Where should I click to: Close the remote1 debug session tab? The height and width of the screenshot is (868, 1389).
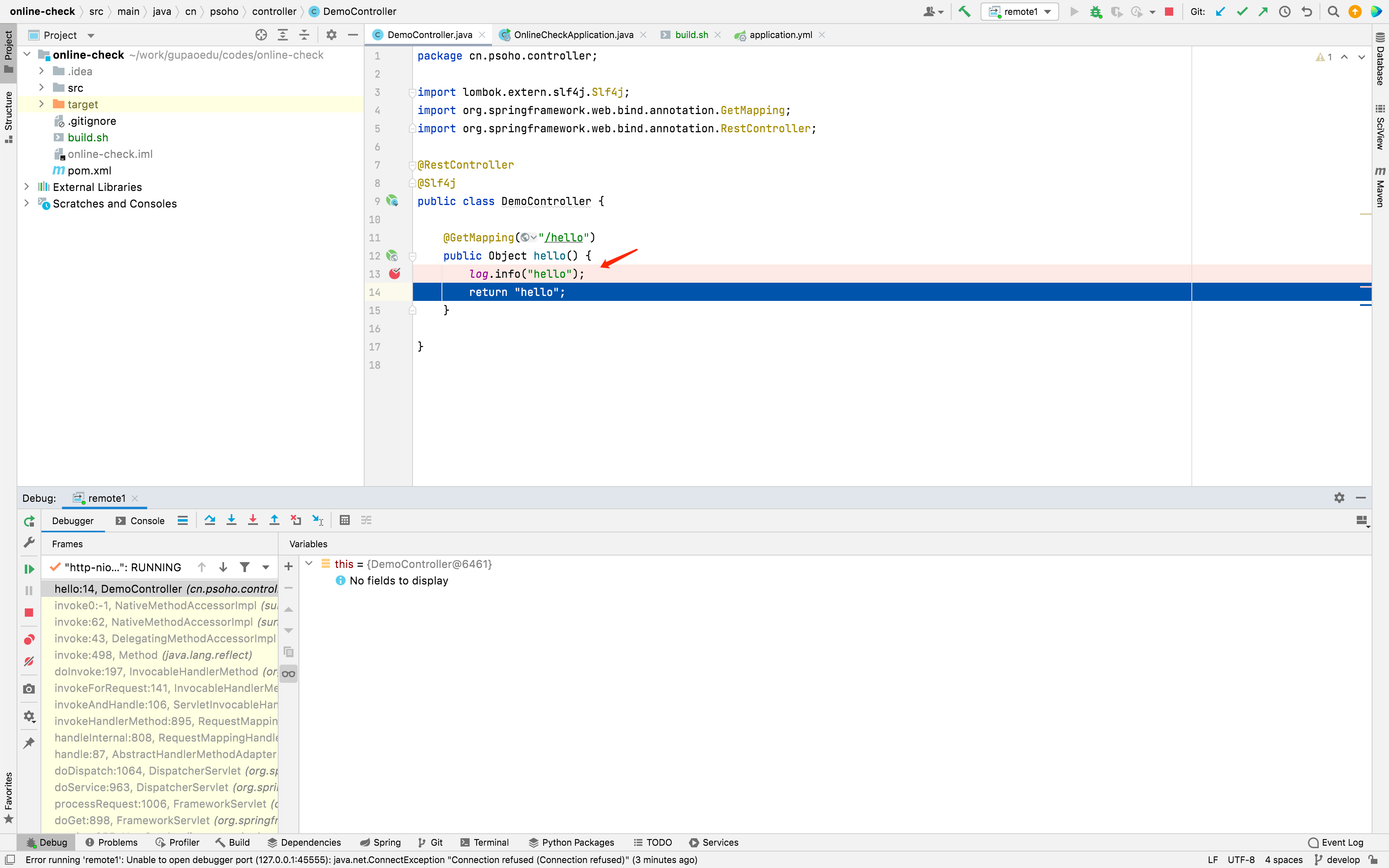[x=135, y=498]
